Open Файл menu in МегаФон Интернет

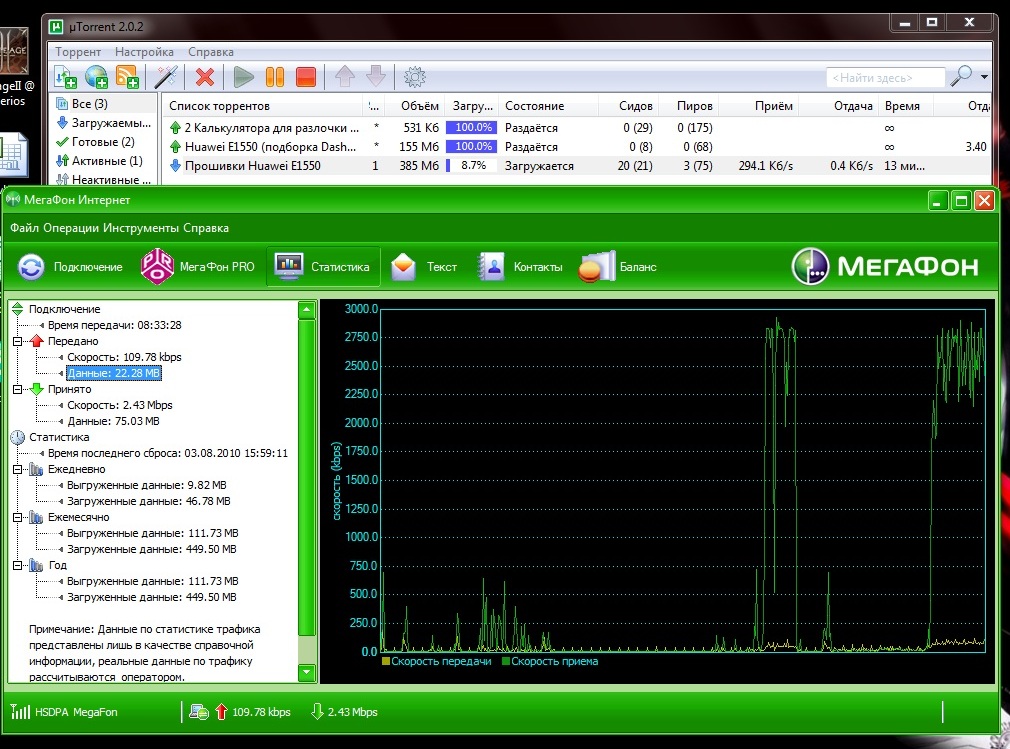24,228
